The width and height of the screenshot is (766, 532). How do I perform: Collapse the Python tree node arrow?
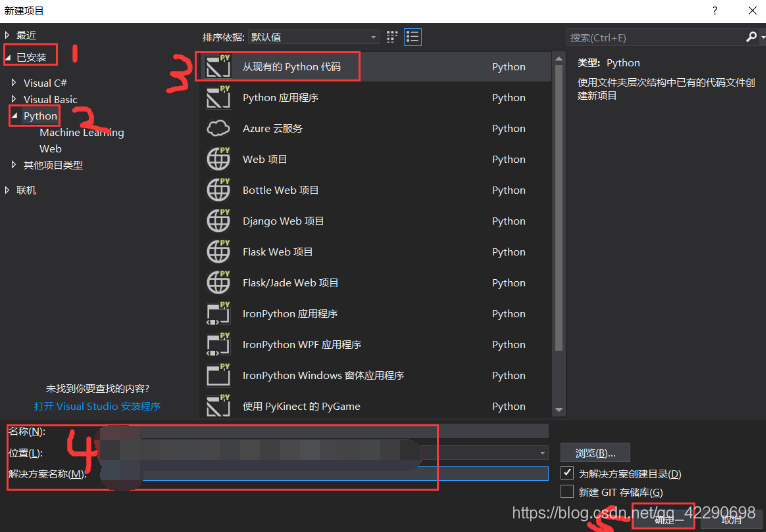click(x=14, y=116)
